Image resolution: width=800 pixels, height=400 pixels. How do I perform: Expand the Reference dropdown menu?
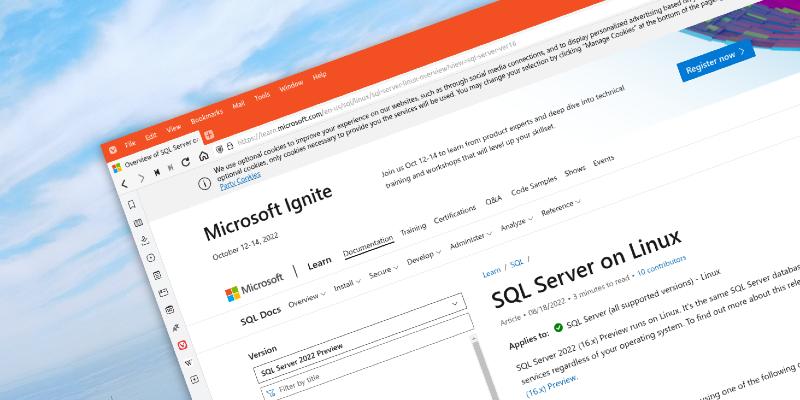(561, 208)
